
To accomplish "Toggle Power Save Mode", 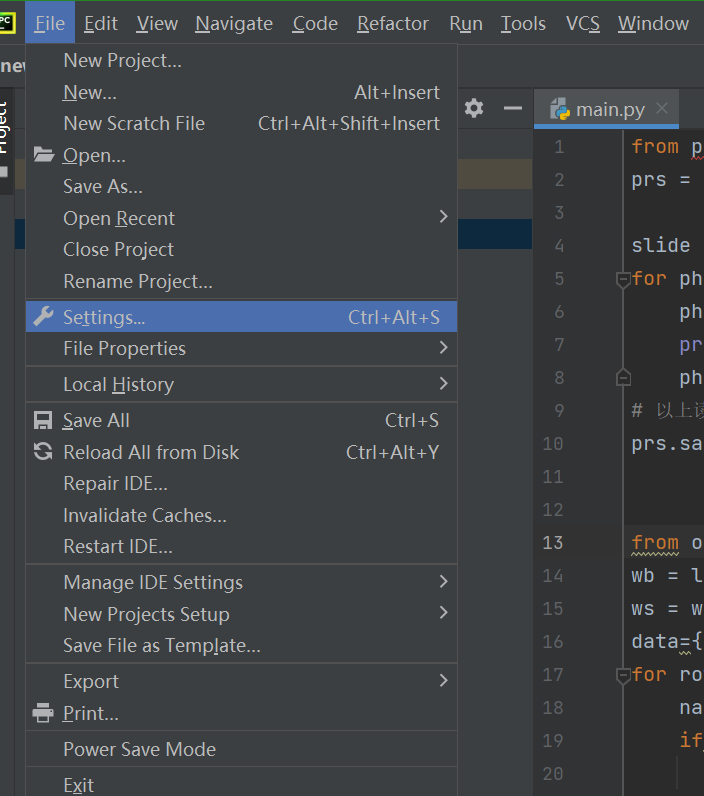I will pos(139,749).
